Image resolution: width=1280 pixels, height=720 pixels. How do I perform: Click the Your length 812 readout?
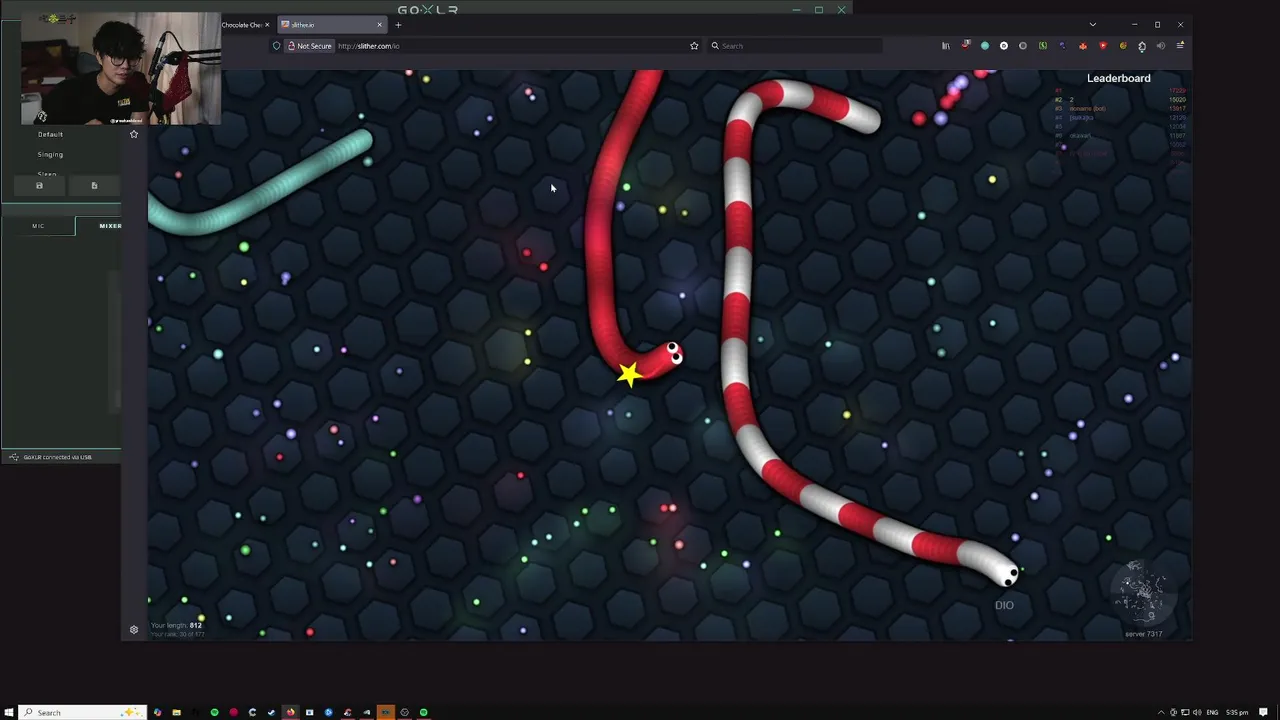coord(176,626)
